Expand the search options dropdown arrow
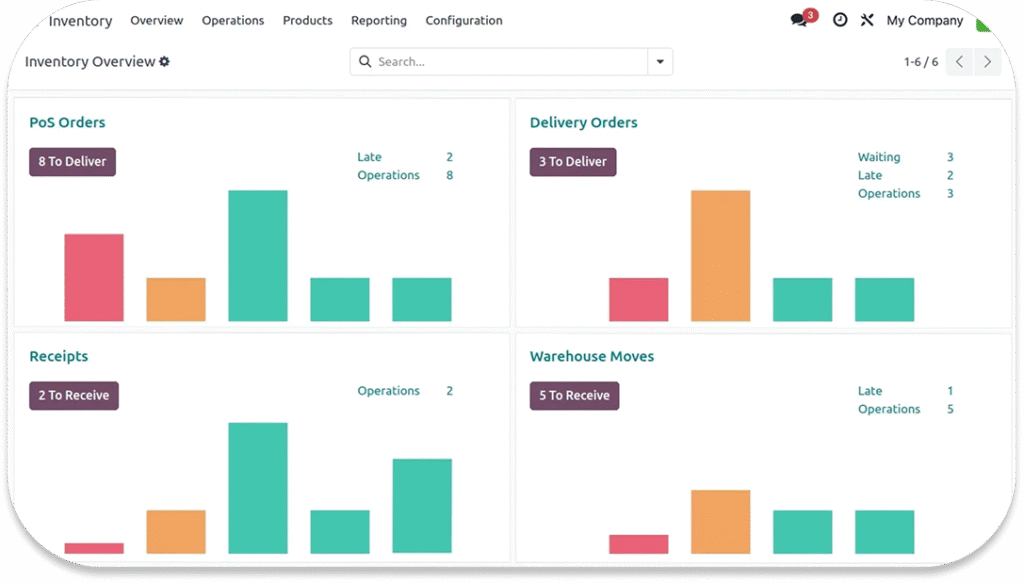Image resolution: width=1024 pixels, height=583 pixels. click(660, 62)
